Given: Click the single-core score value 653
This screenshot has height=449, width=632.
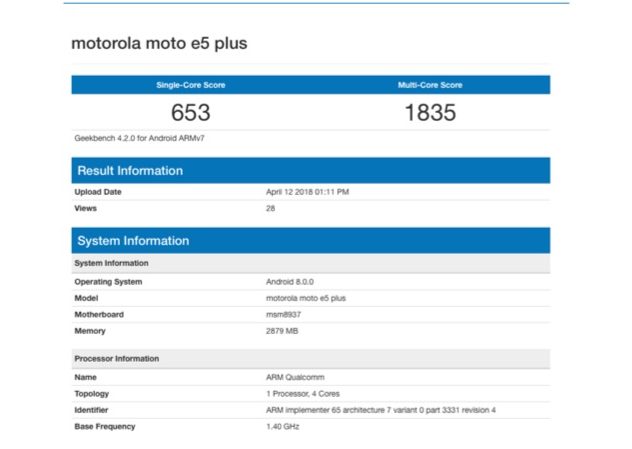Looking at the screenshot, I should point(190,112).
